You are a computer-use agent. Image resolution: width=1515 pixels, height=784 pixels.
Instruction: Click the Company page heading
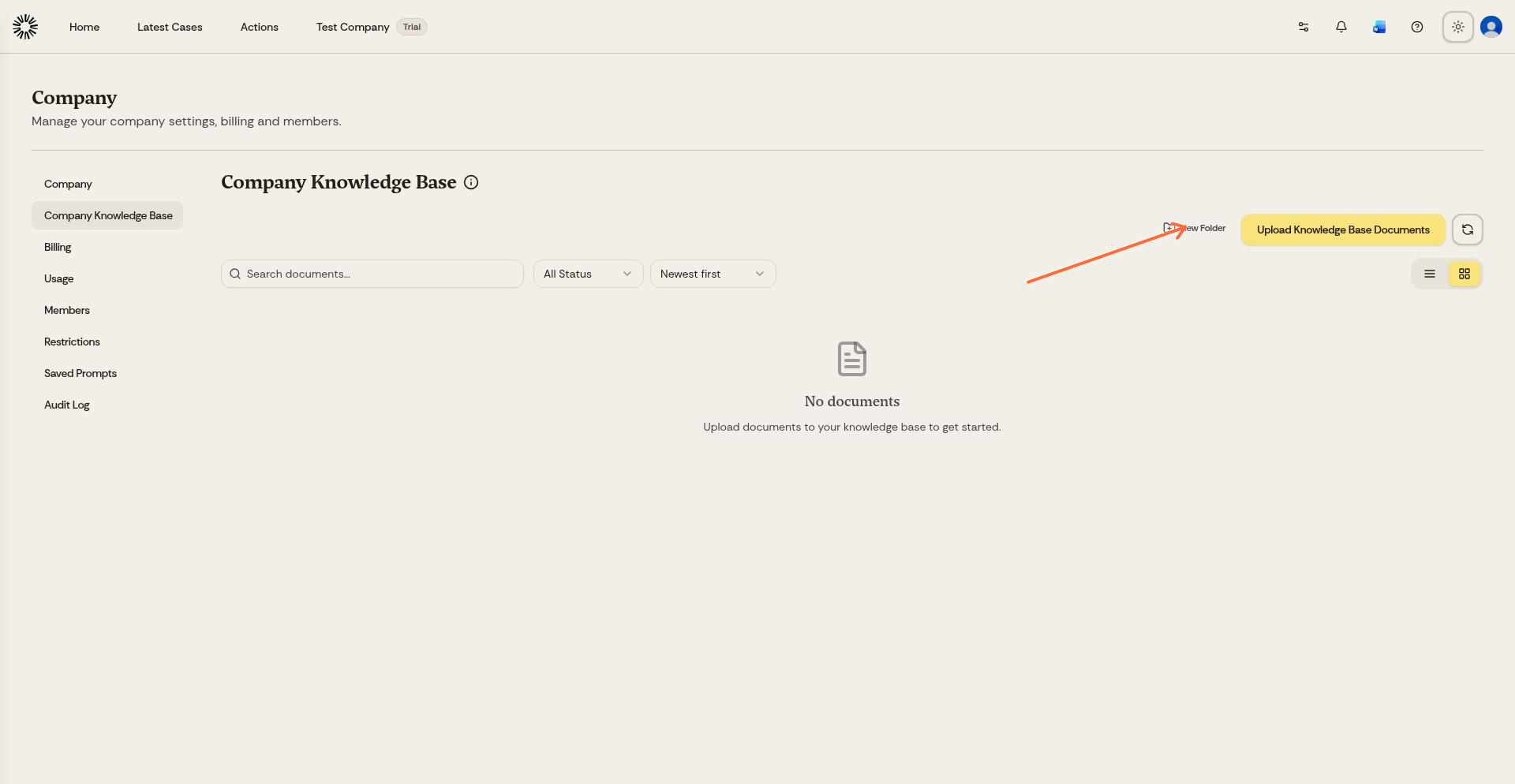74,98
